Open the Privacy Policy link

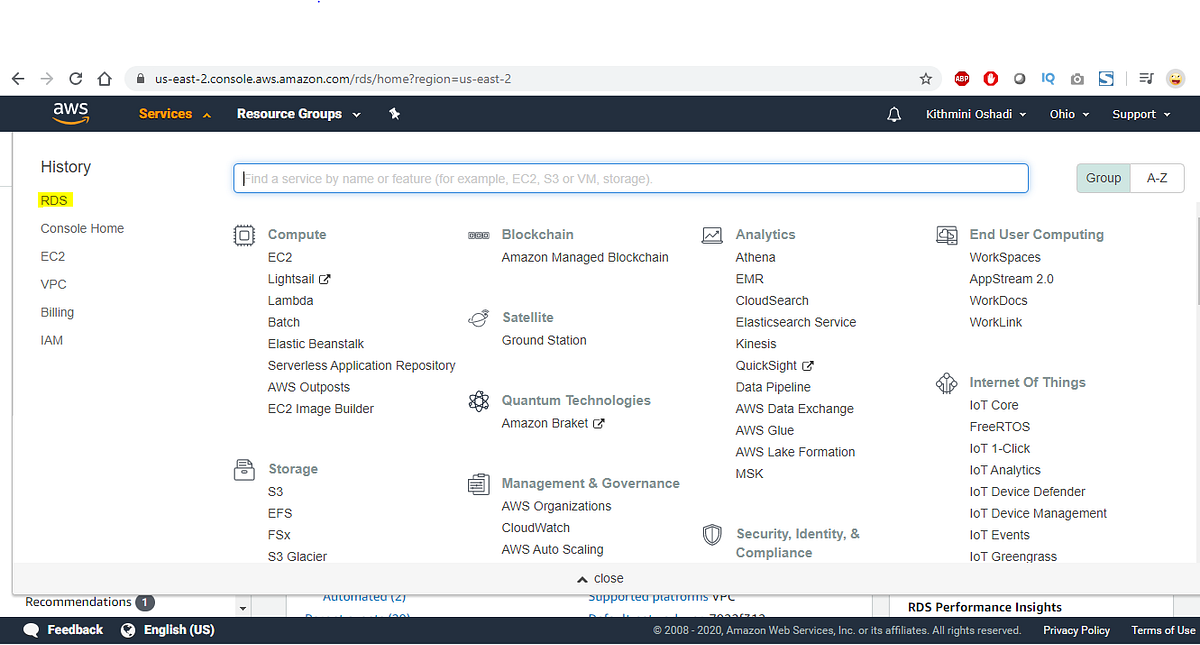[x=1076, y=630]
